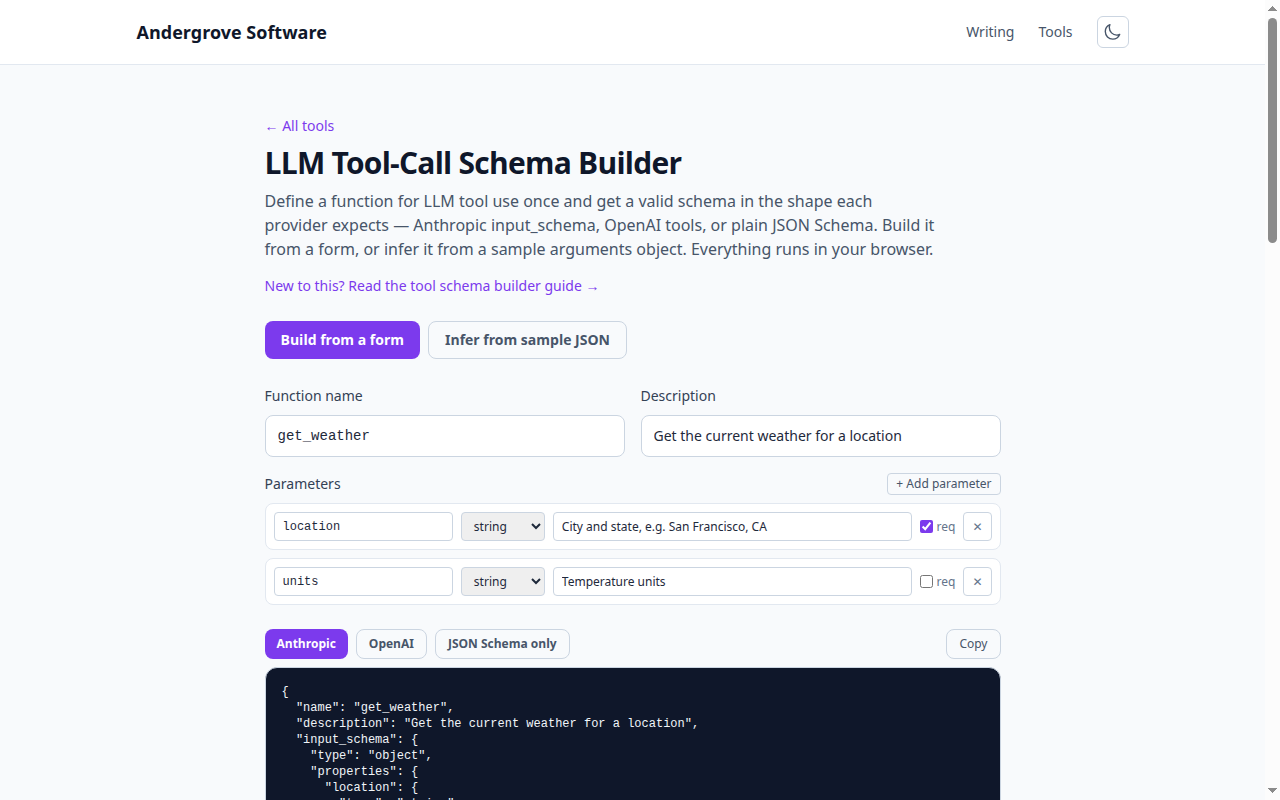Open the Writing nav link

[990, 32]
